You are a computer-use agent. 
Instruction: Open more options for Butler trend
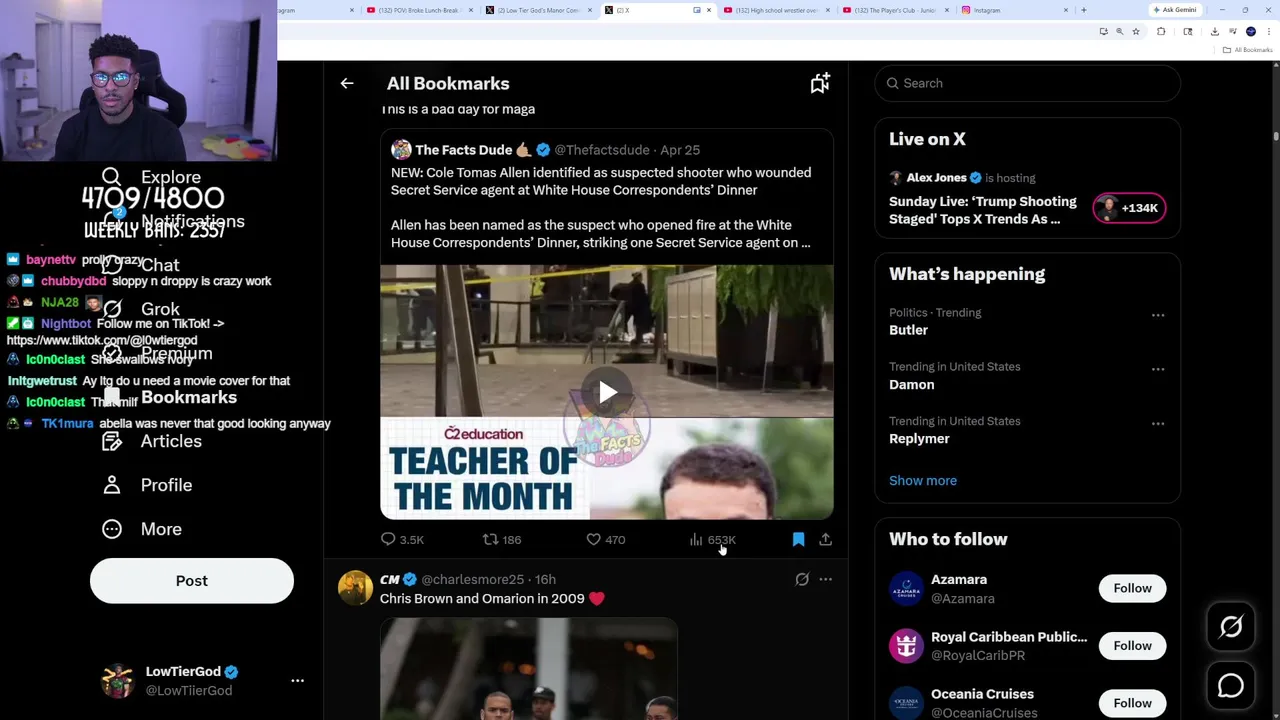(x=1158, y=315)
